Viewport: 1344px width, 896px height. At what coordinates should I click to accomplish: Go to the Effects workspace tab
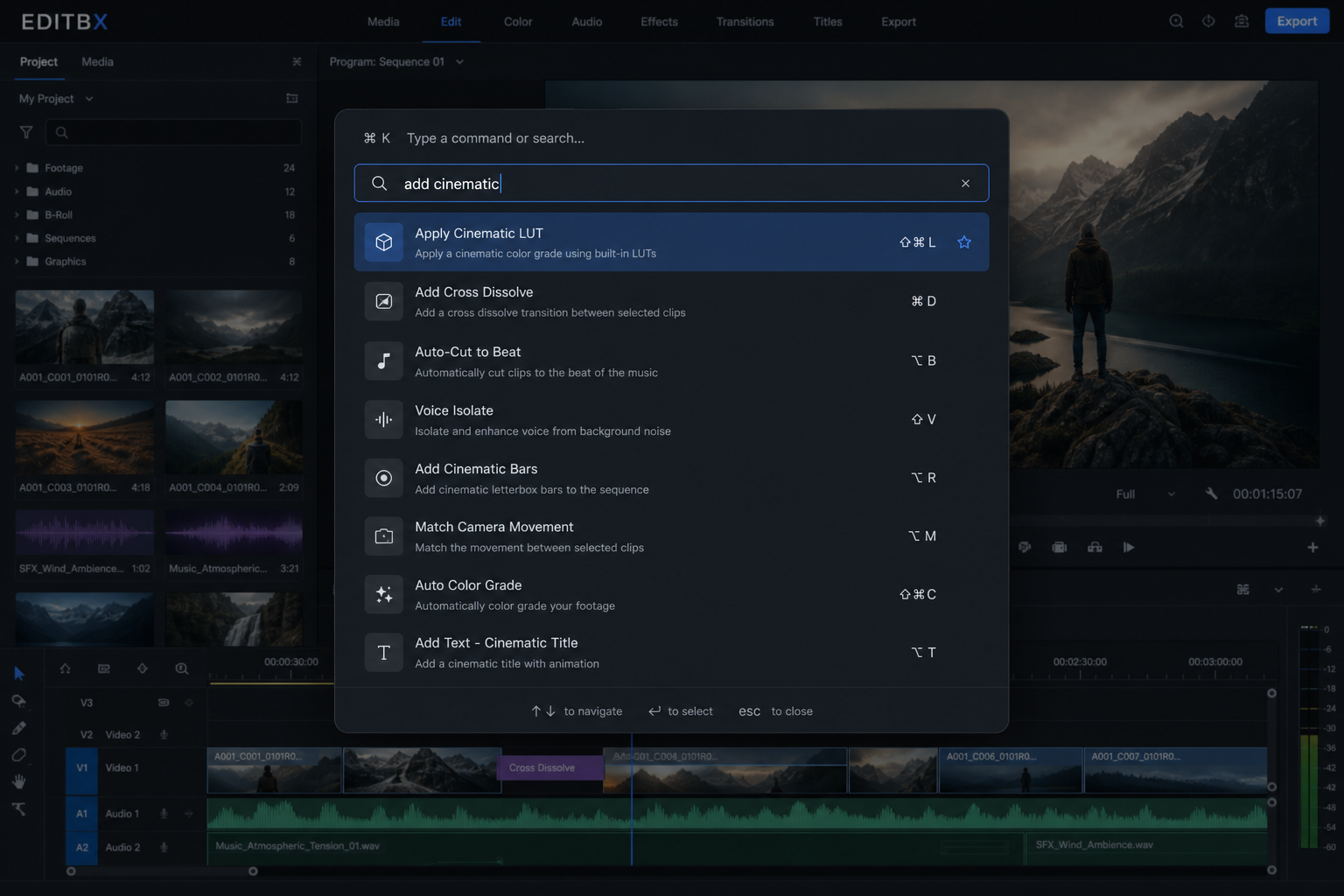(x=659, y=22)
